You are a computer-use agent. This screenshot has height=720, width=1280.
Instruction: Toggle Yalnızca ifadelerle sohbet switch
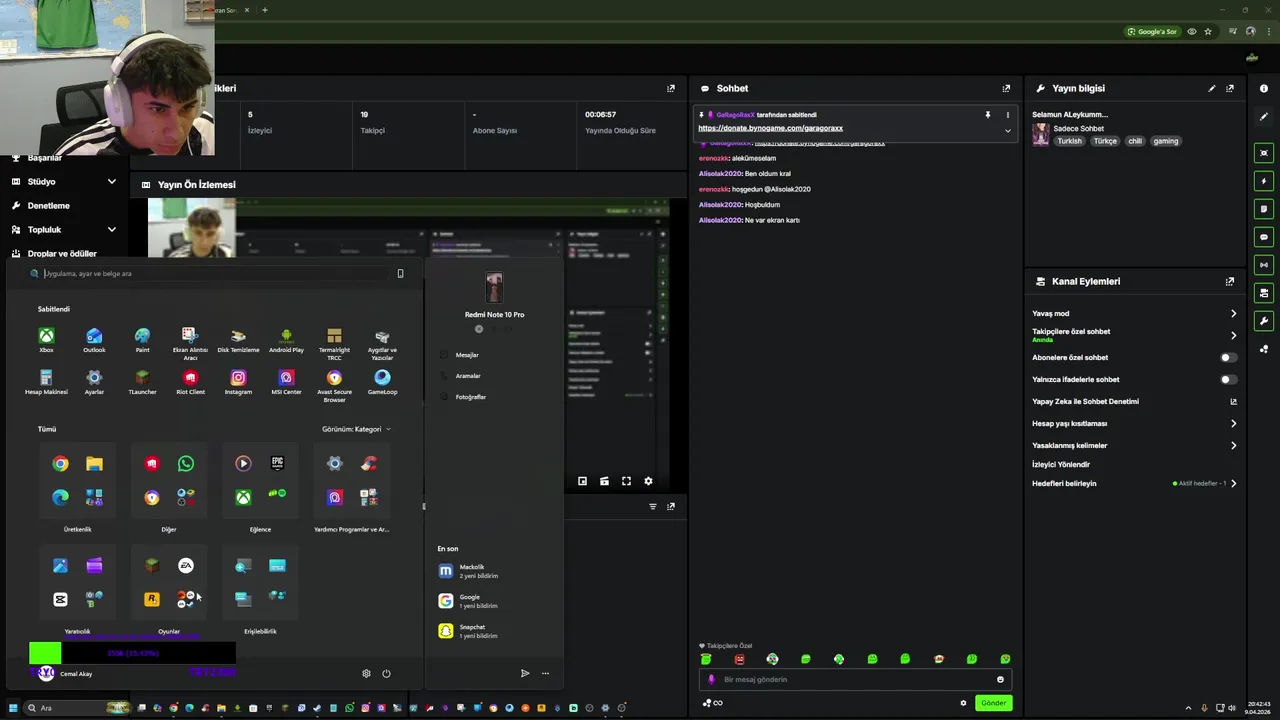1228,379
